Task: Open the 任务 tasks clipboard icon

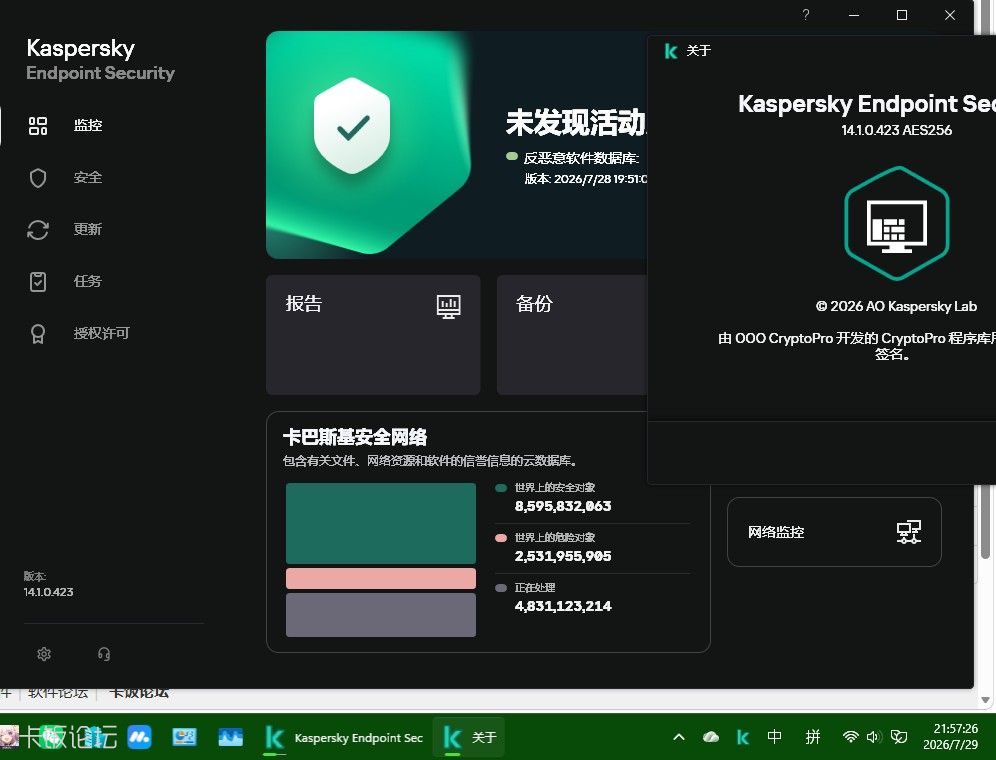Action: [38, 282]
